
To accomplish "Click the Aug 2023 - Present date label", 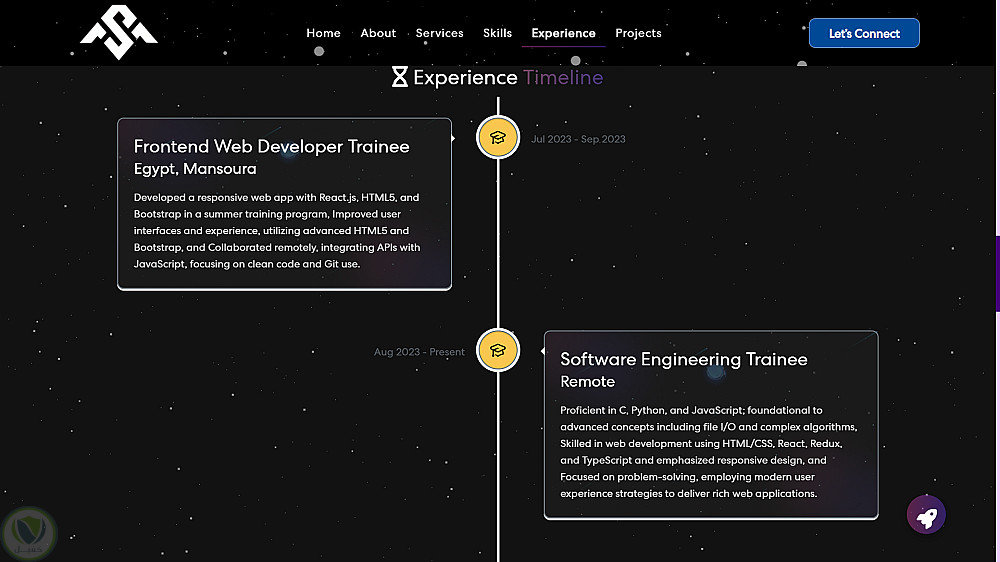I will pyautogui.click(x=419, y=352).
